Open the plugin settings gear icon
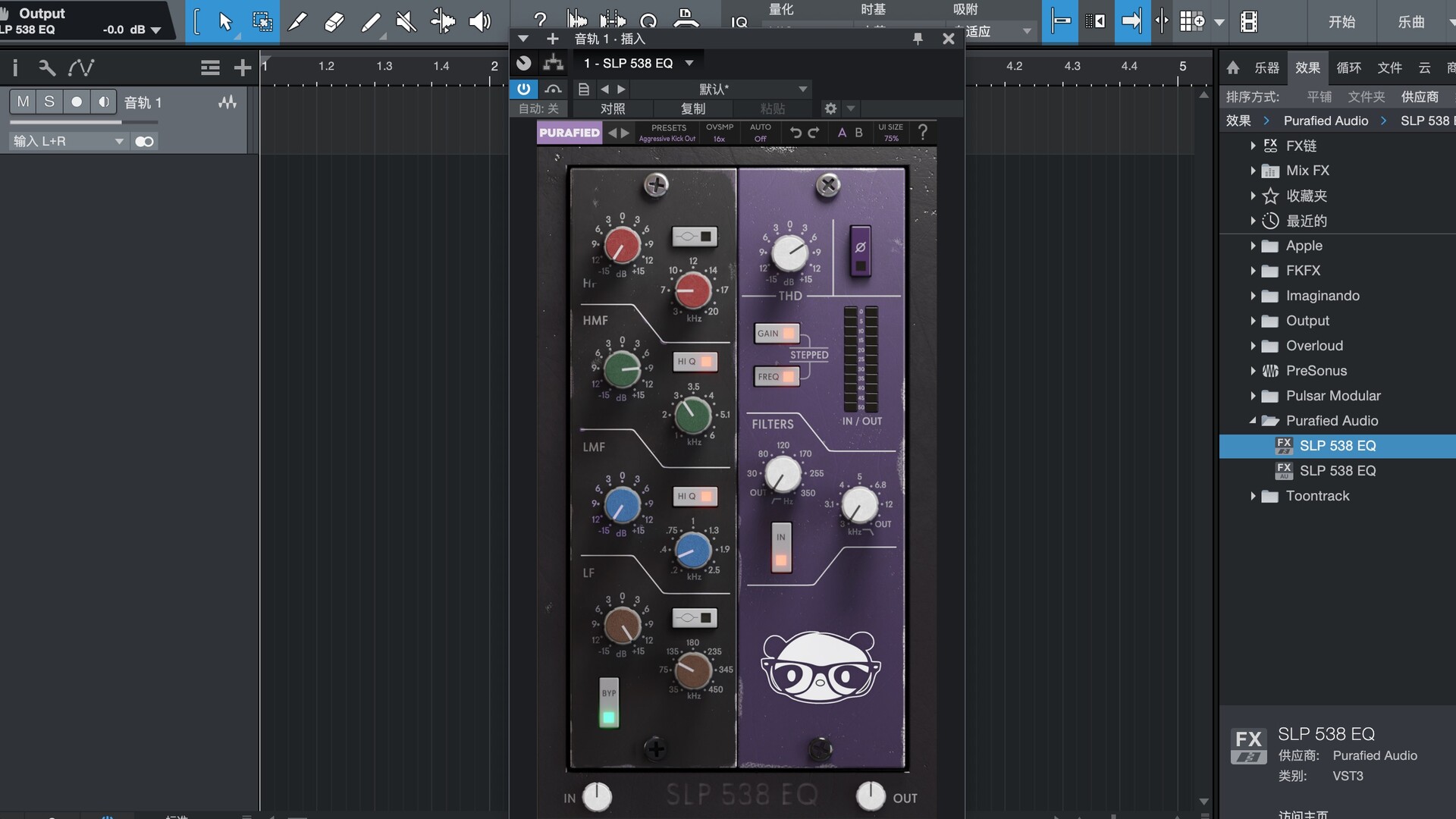 [x=830, y=108]
